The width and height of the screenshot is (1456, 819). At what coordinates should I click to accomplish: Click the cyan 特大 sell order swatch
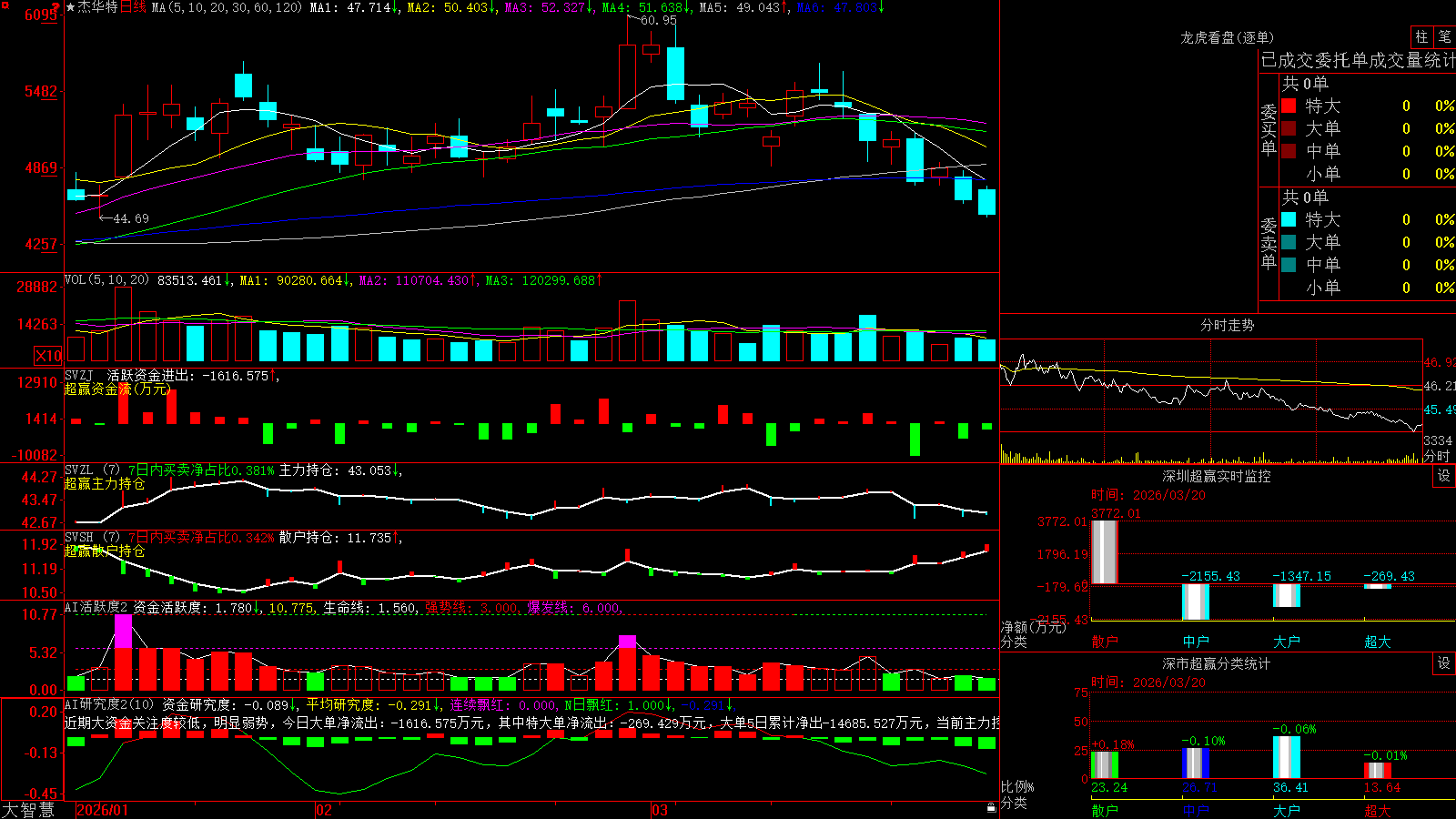tap(1289, 219)
